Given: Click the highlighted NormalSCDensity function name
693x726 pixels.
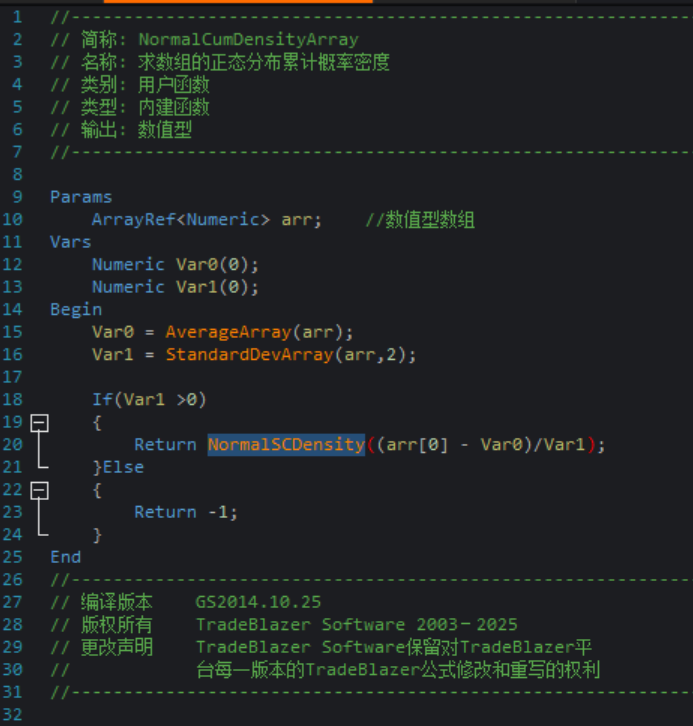Looking at the screenshot, I should (286, 445).
